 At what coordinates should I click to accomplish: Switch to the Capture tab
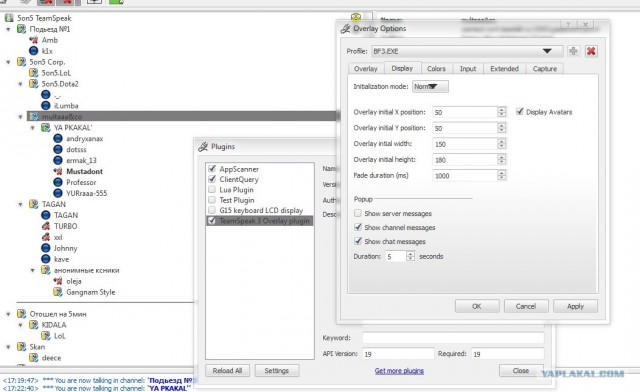[545, 69]
